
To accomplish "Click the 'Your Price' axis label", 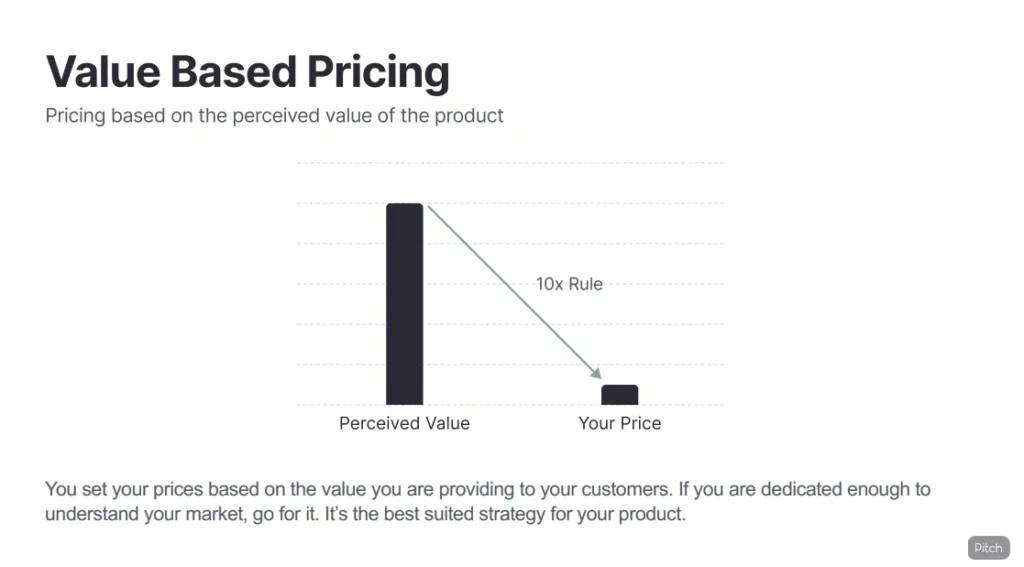I will tap(619, 423).
